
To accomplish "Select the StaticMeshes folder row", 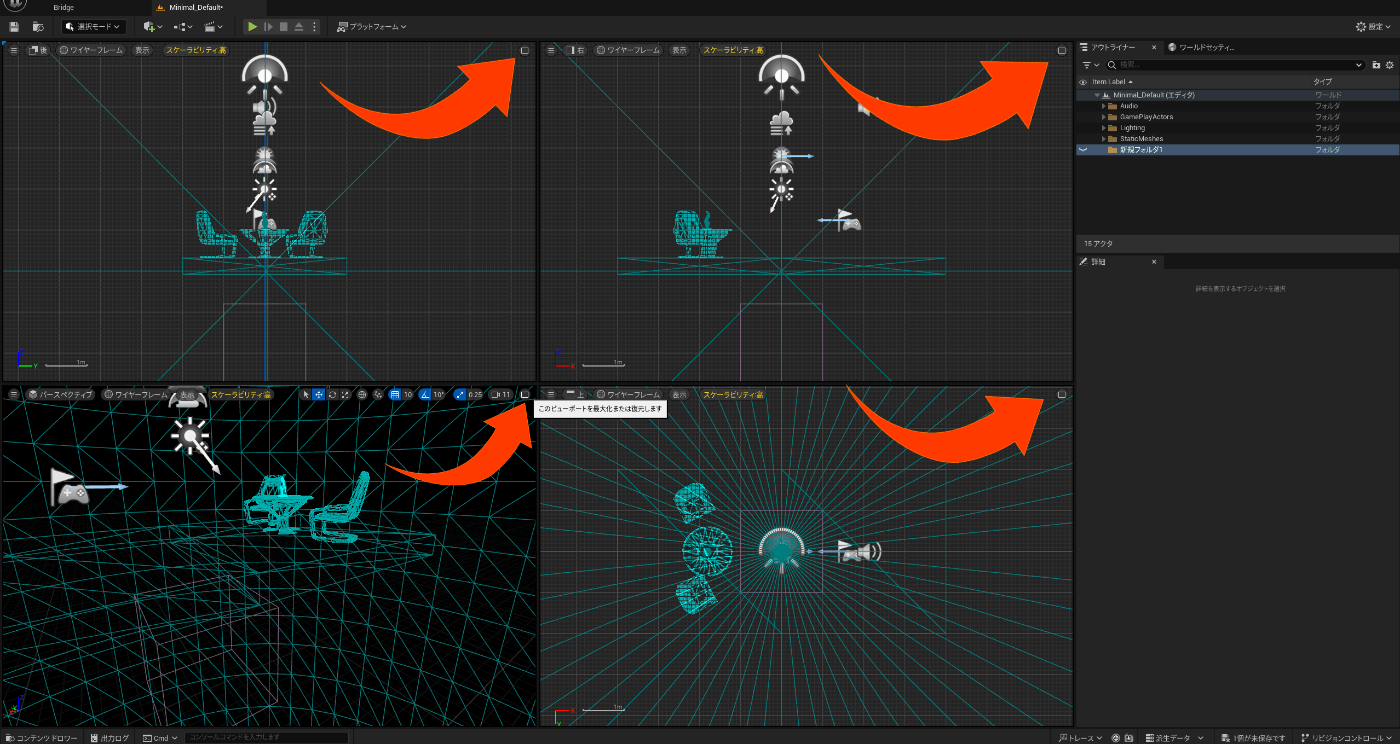I will 1237,139.
